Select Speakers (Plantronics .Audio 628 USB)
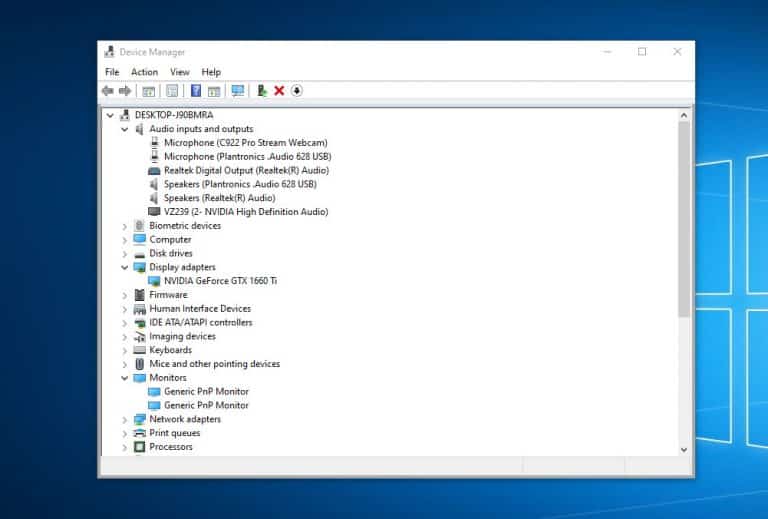 pos(240,184)
